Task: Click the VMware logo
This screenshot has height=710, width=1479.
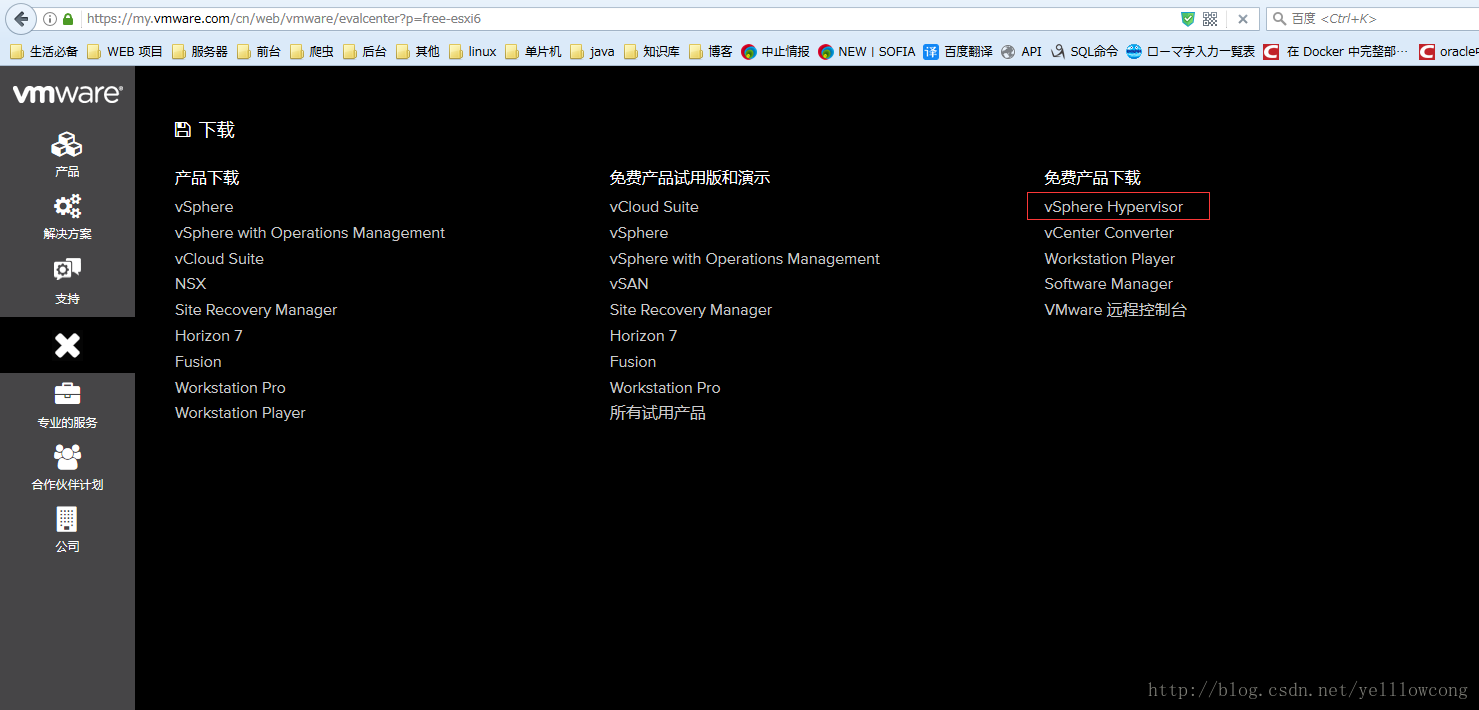Action: pos(67,94)
